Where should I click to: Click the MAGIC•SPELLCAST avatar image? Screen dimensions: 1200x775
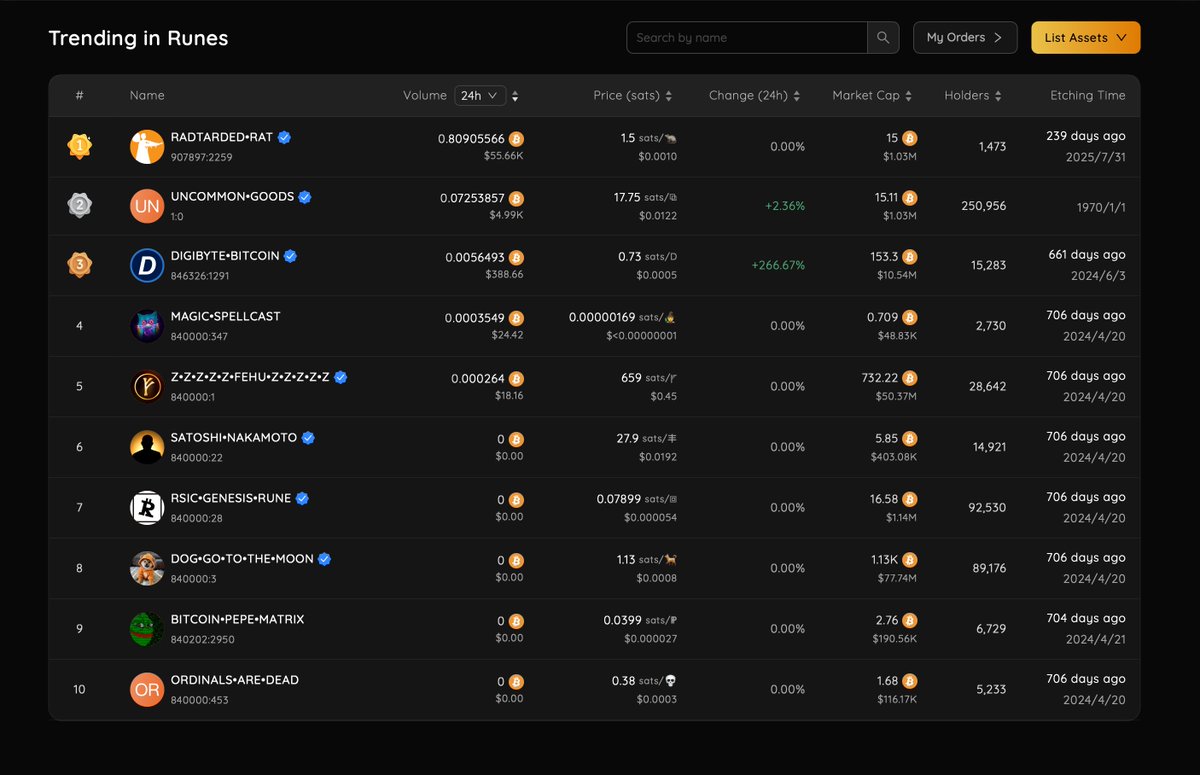click(x=147, y=326)
